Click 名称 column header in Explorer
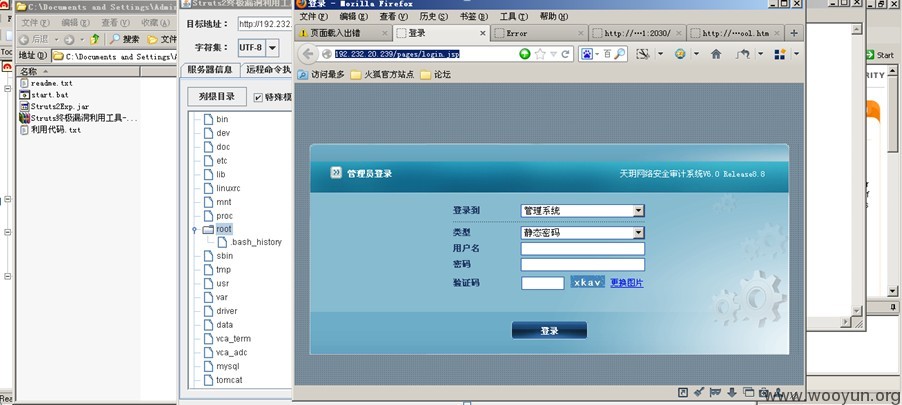 [x=78, y=71]
